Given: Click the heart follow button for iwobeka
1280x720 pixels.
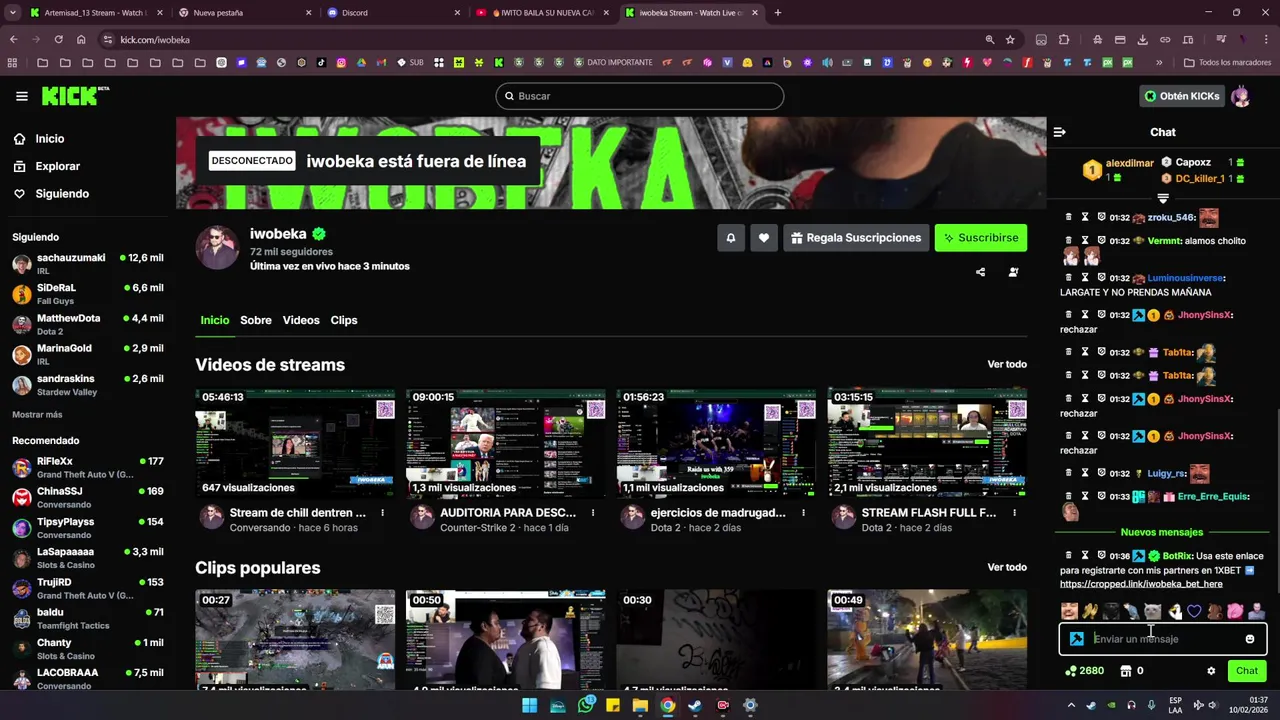Looking at the screenshot, I should [764, 238].
